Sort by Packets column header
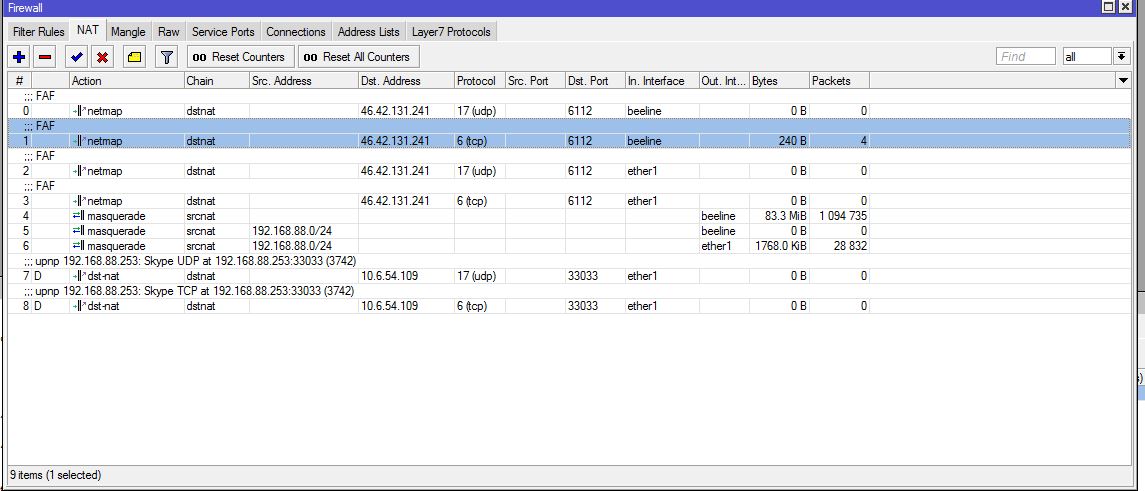The image size is (1145, 491). pos(839,81)
